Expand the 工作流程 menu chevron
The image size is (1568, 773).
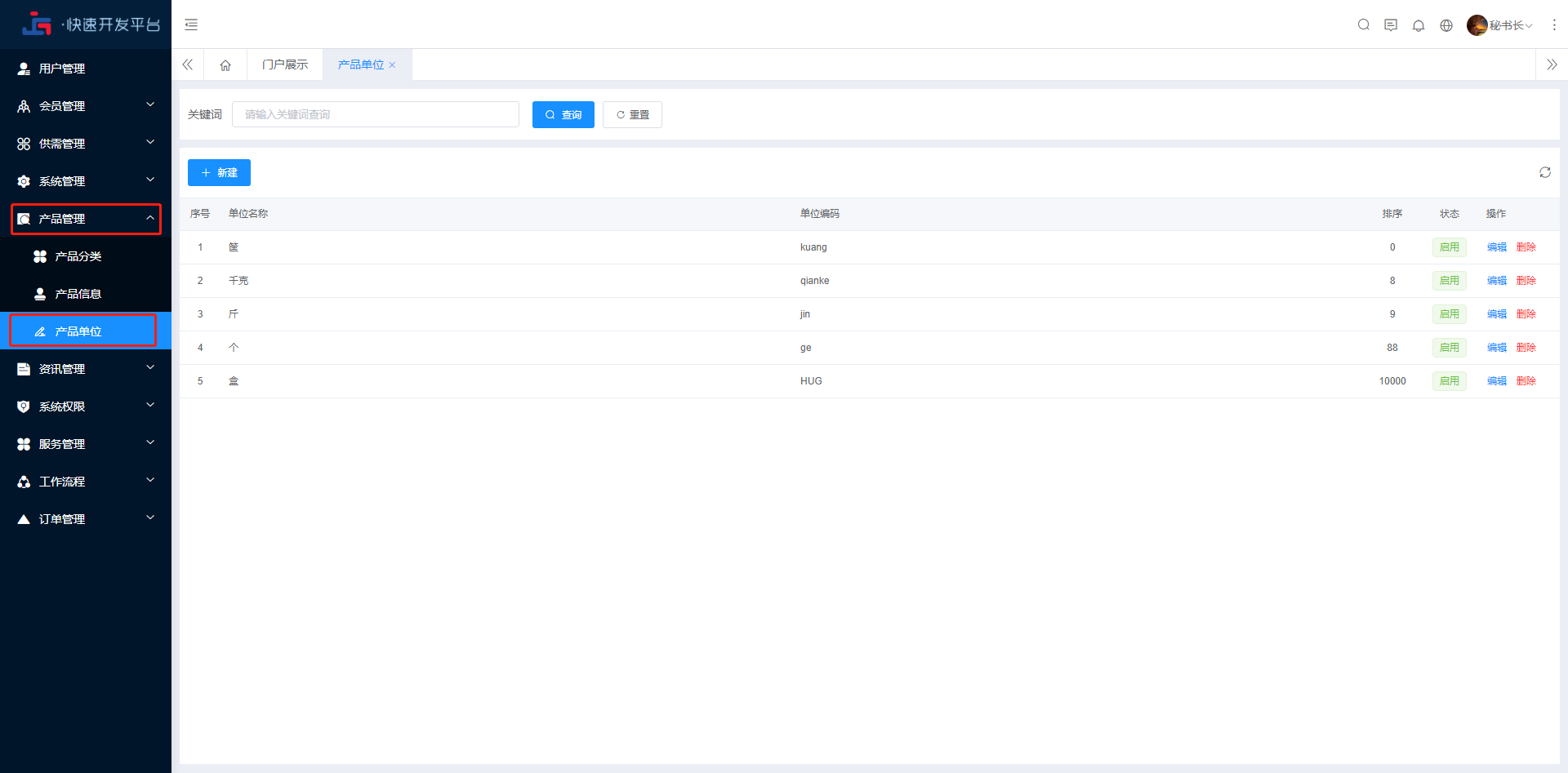point(150,480)
